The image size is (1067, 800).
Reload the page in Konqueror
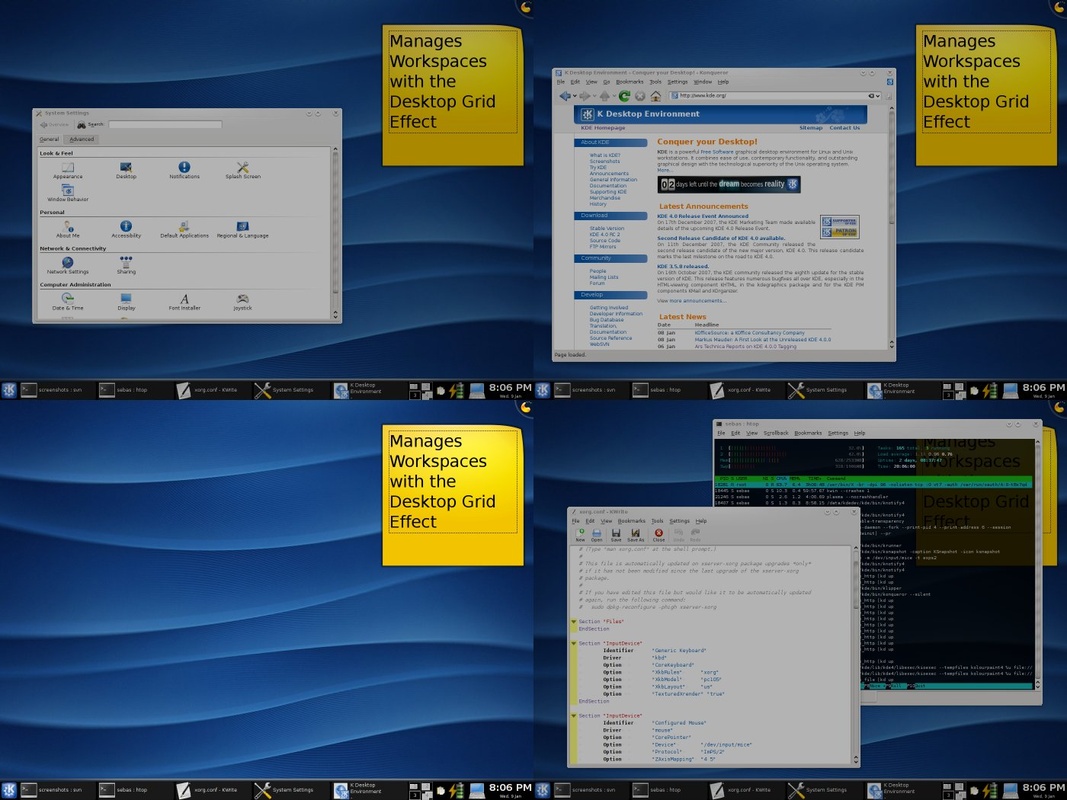click(624, 96)
